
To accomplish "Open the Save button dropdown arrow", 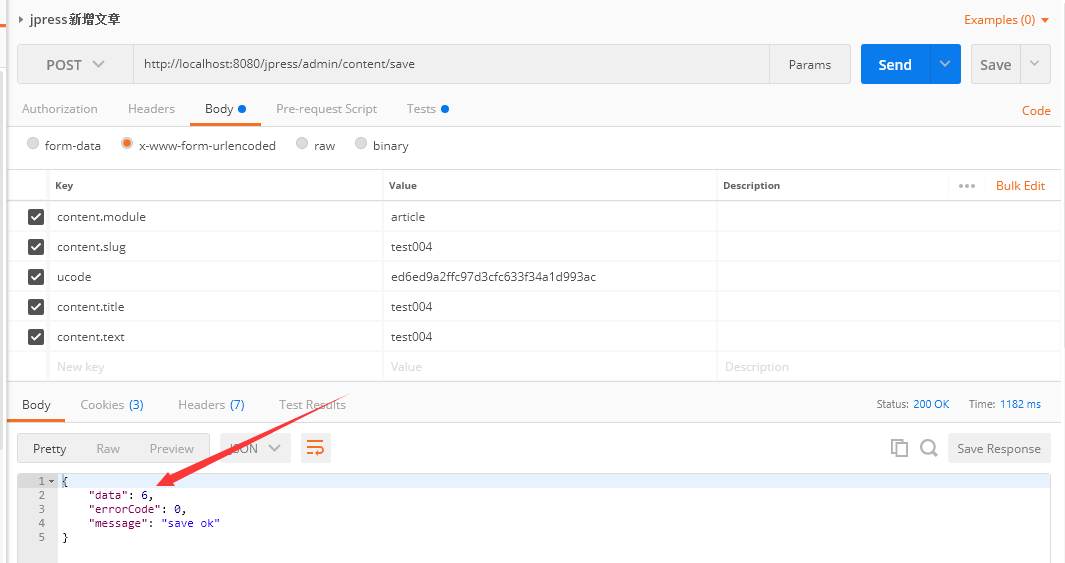I will pyautogui.click(x=1035, y=65).
